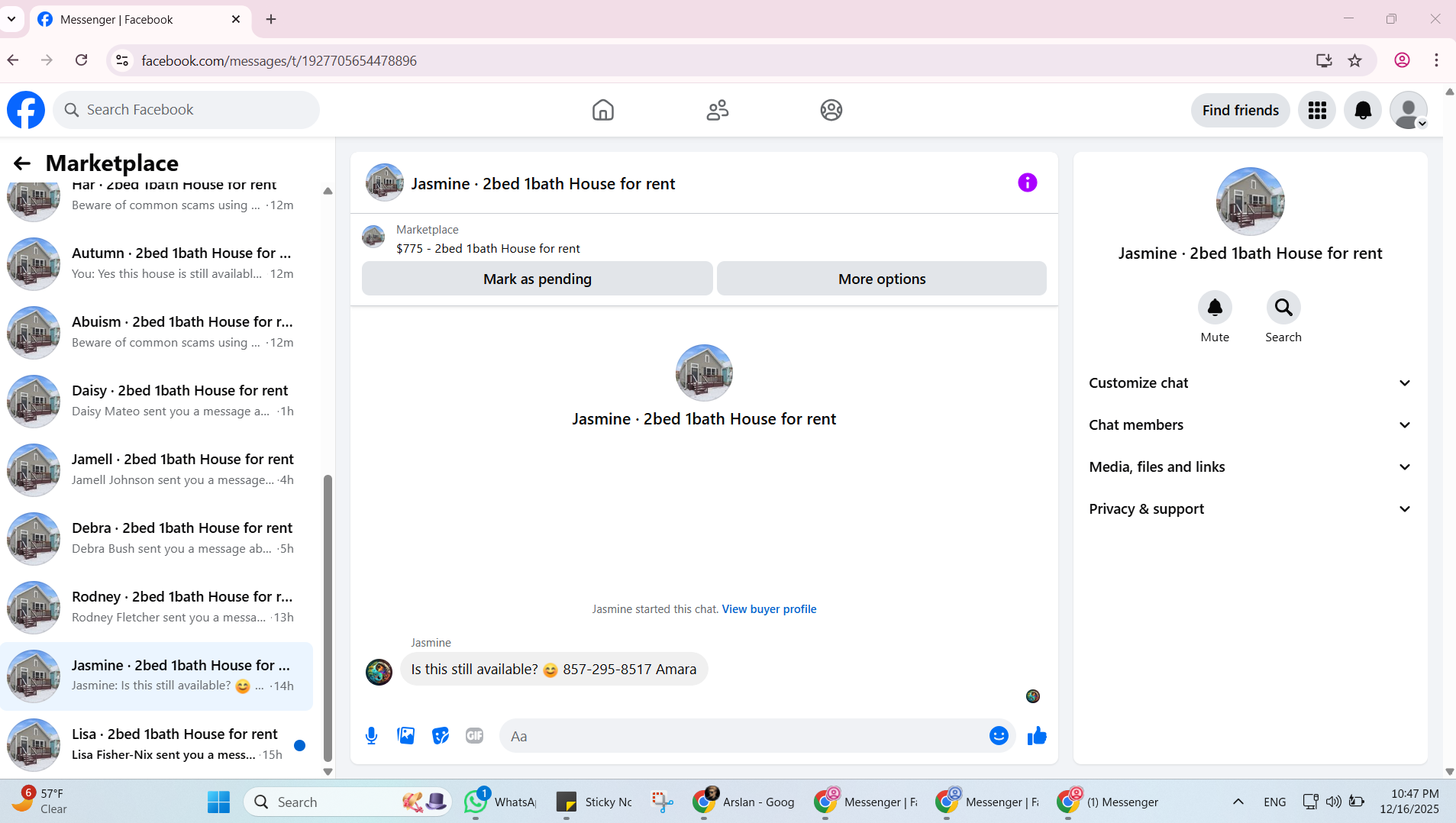Choose a sticker icon
The width and height of the screenshot is (1456, 823).
(441, 736)
